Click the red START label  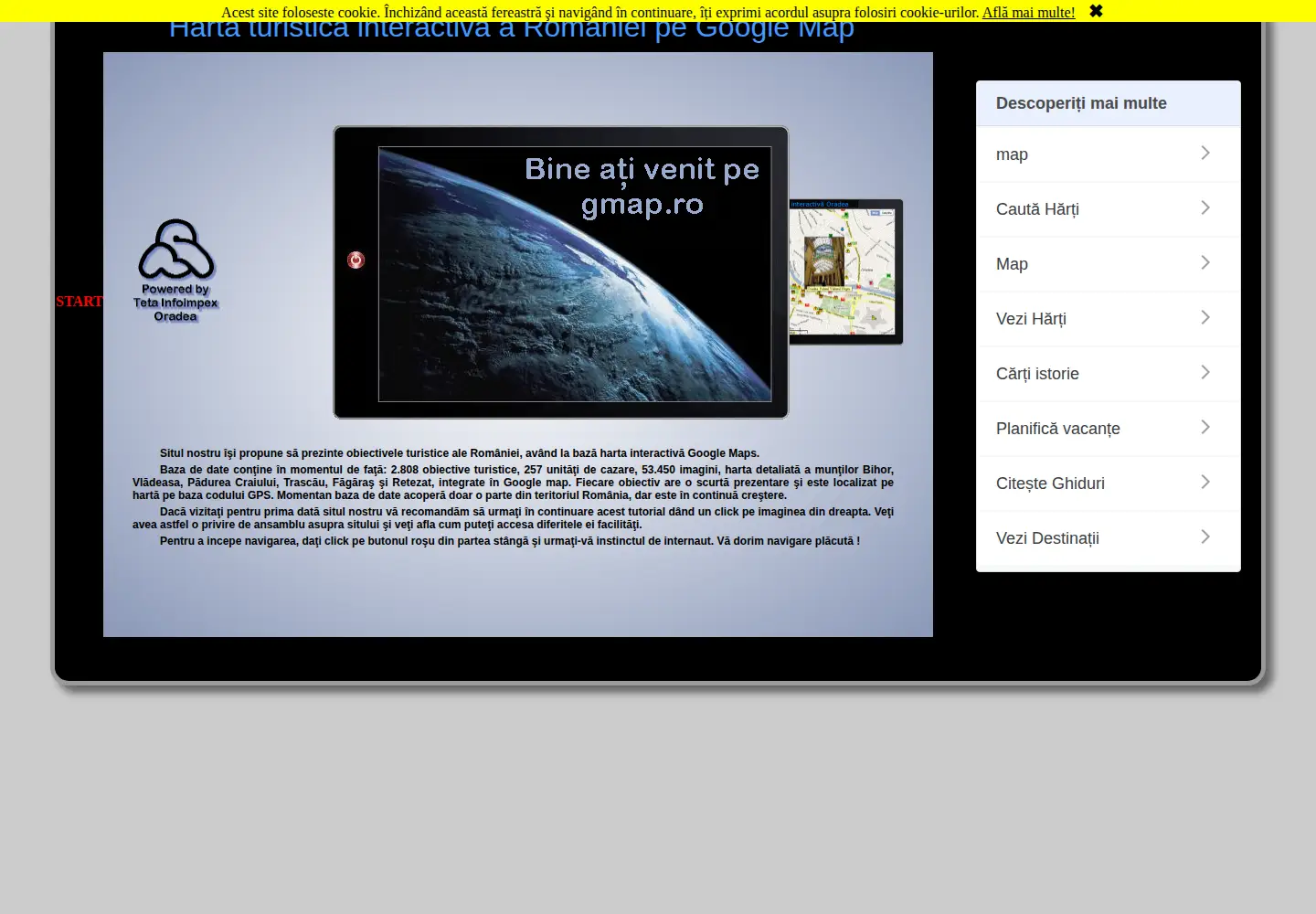(80, 302)
